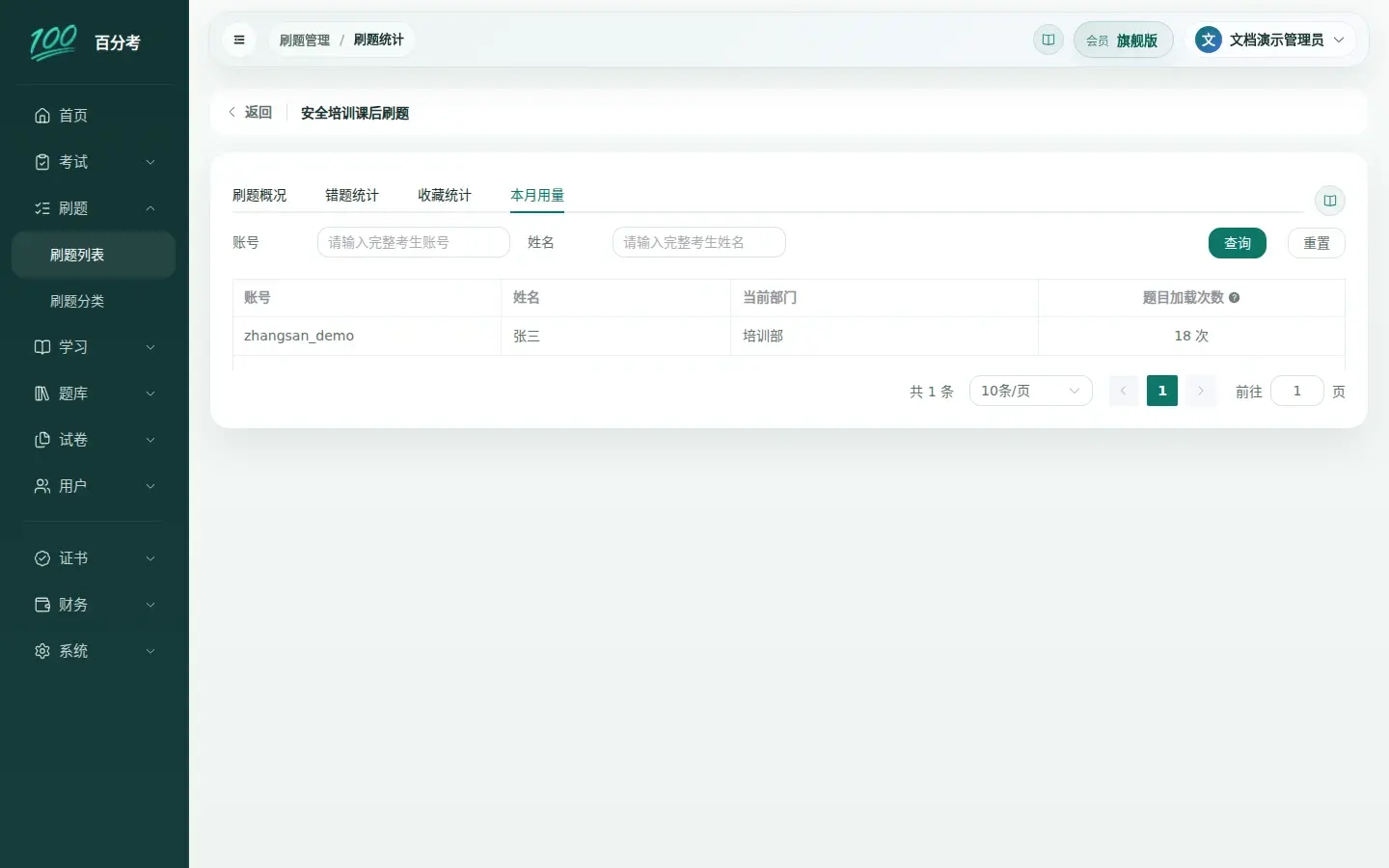The image size is (1389, 868).
Task: Open the 10条/页 page size dropdown
Action: (1030, 391)
